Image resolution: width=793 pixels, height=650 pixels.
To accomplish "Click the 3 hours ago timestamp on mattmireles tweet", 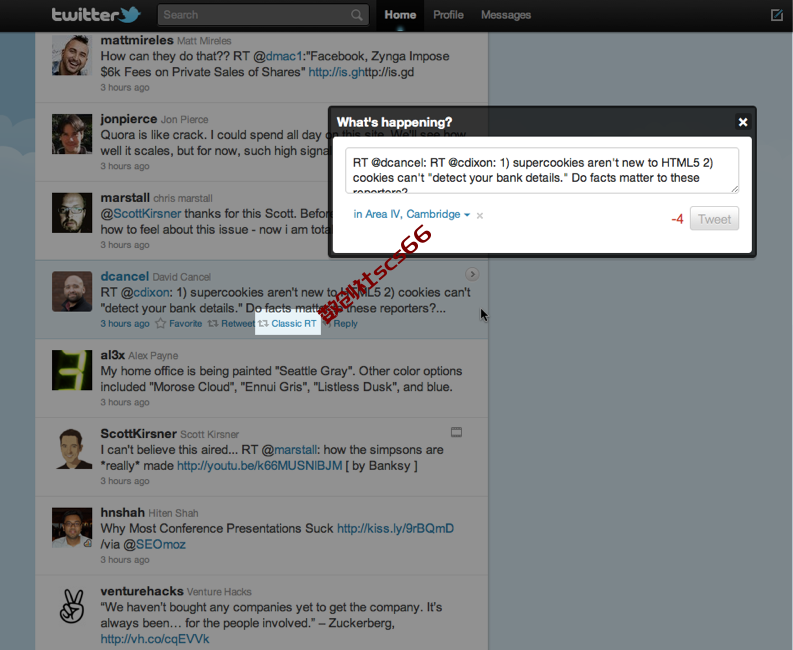I will [125, 88].
